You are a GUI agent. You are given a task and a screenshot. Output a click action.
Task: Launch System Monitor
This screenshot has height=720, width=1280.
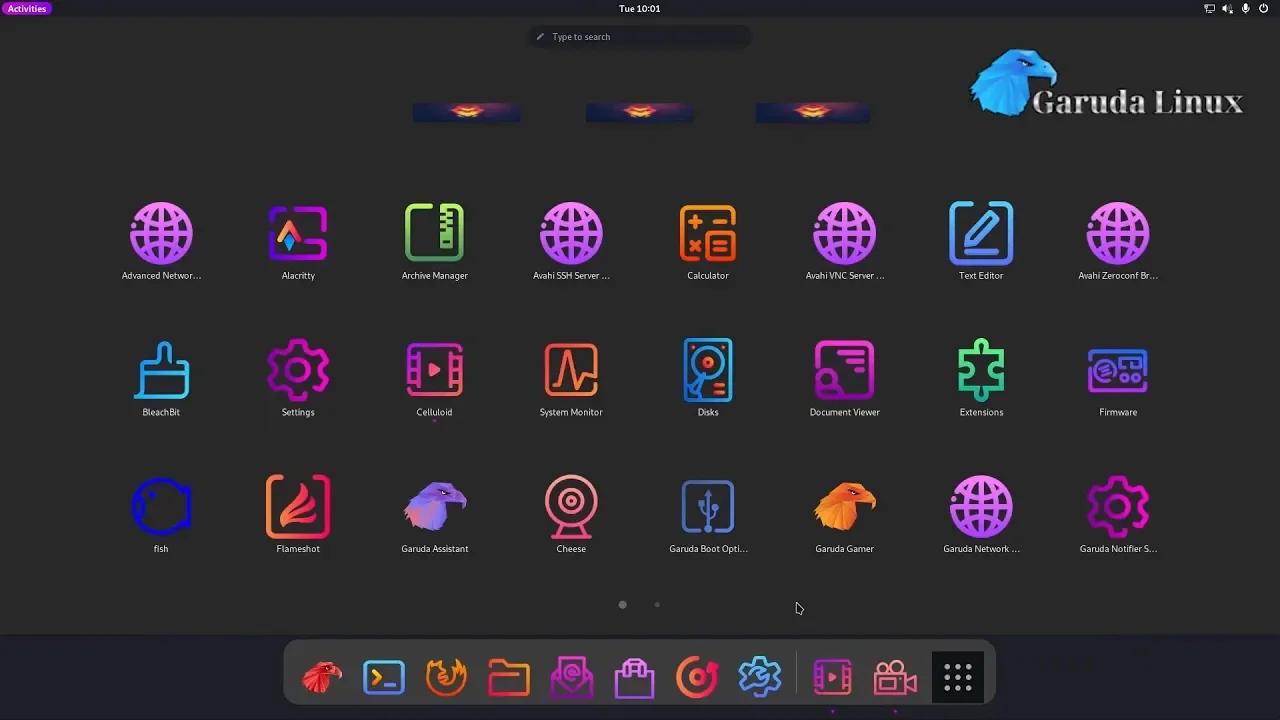571,371
